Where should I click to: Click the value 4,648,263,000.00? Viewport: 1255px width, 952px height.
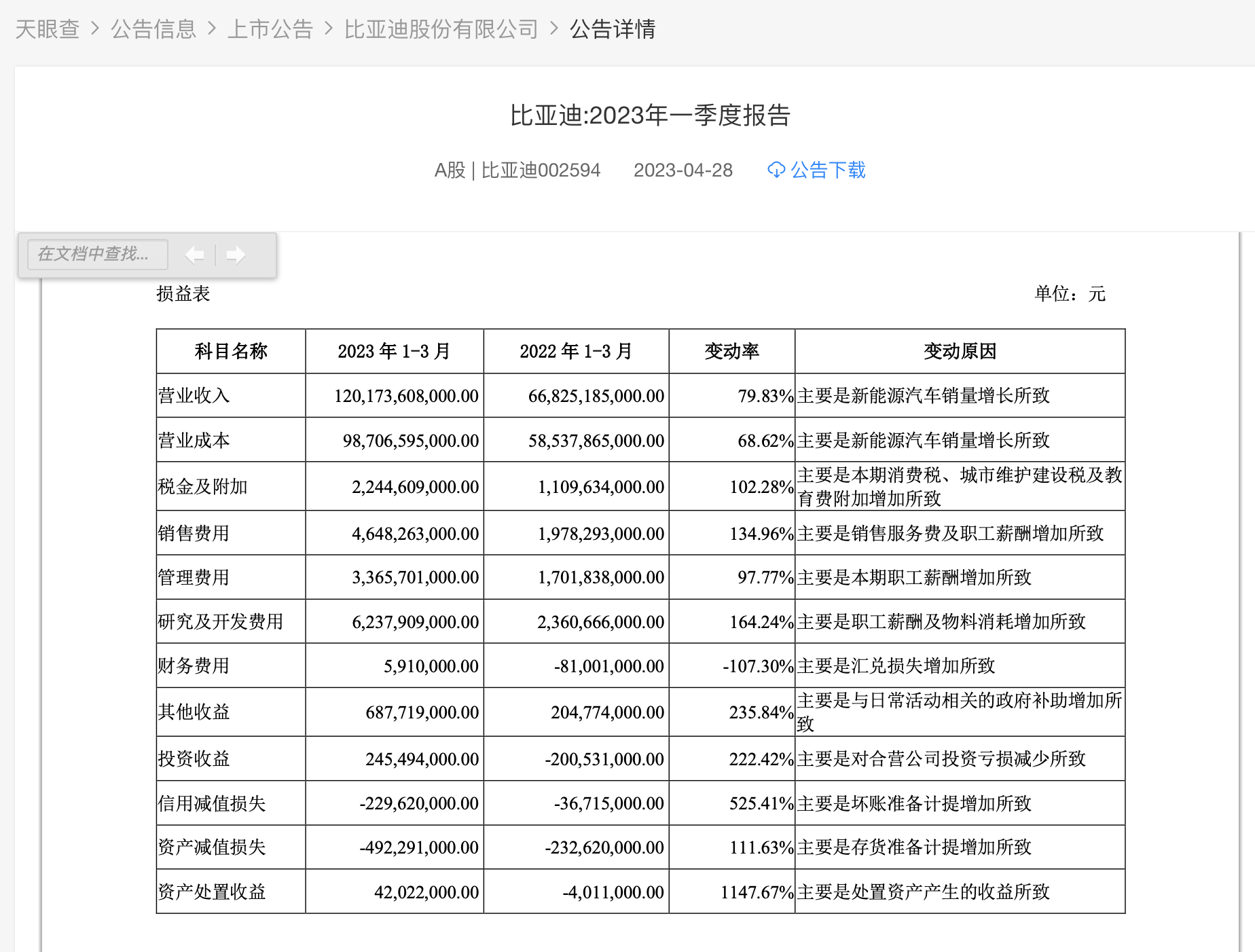(x=416, y=534)
